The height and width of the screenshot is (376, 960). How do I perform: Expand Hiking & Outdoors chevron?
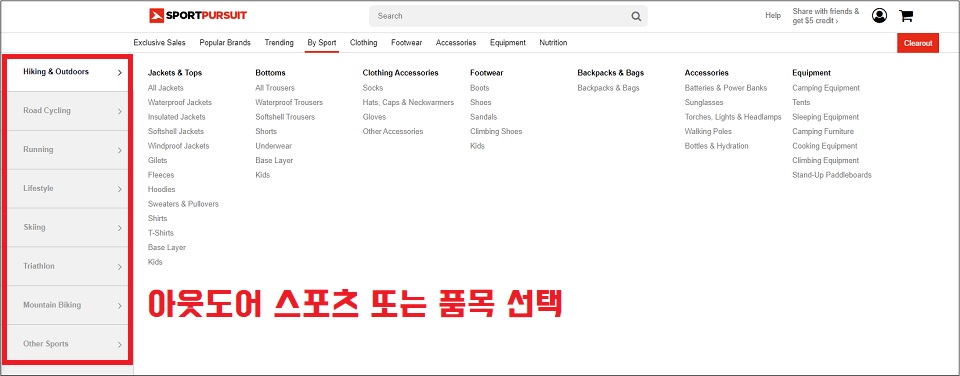pyautogui.click(x=120, y=73)
